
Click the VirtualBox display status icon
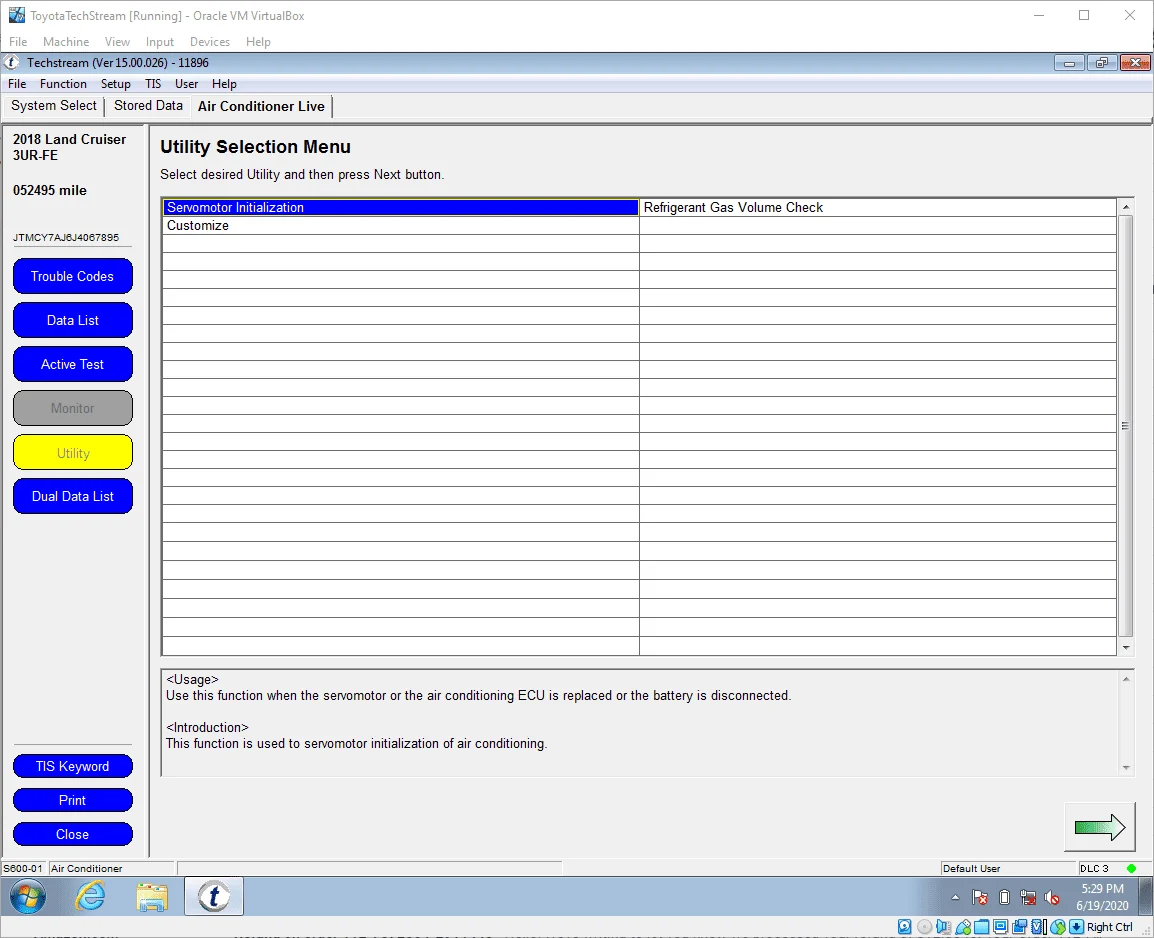(1000, 927)
